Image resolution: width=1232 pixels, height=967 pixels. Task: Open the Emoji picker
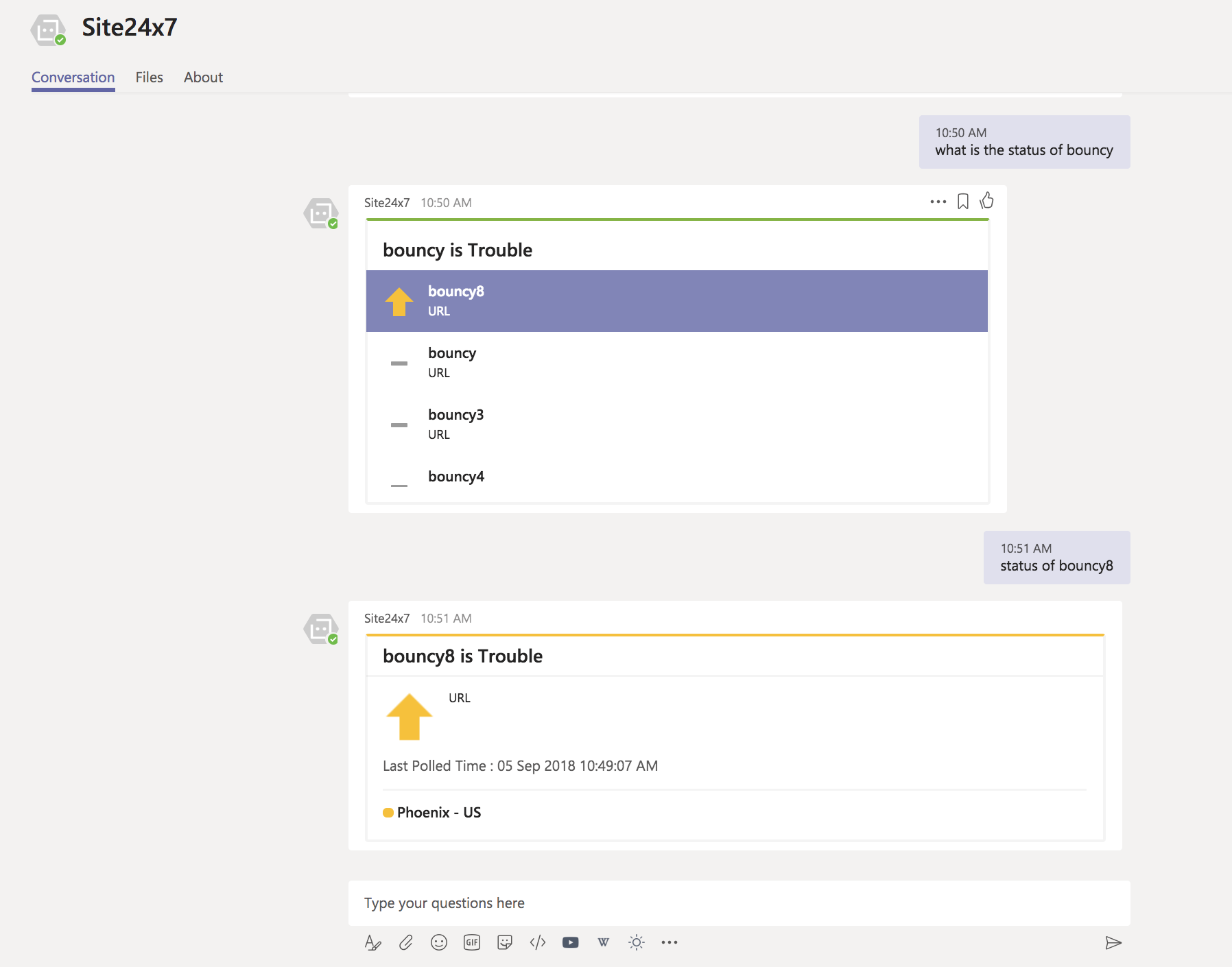point(439,943)
